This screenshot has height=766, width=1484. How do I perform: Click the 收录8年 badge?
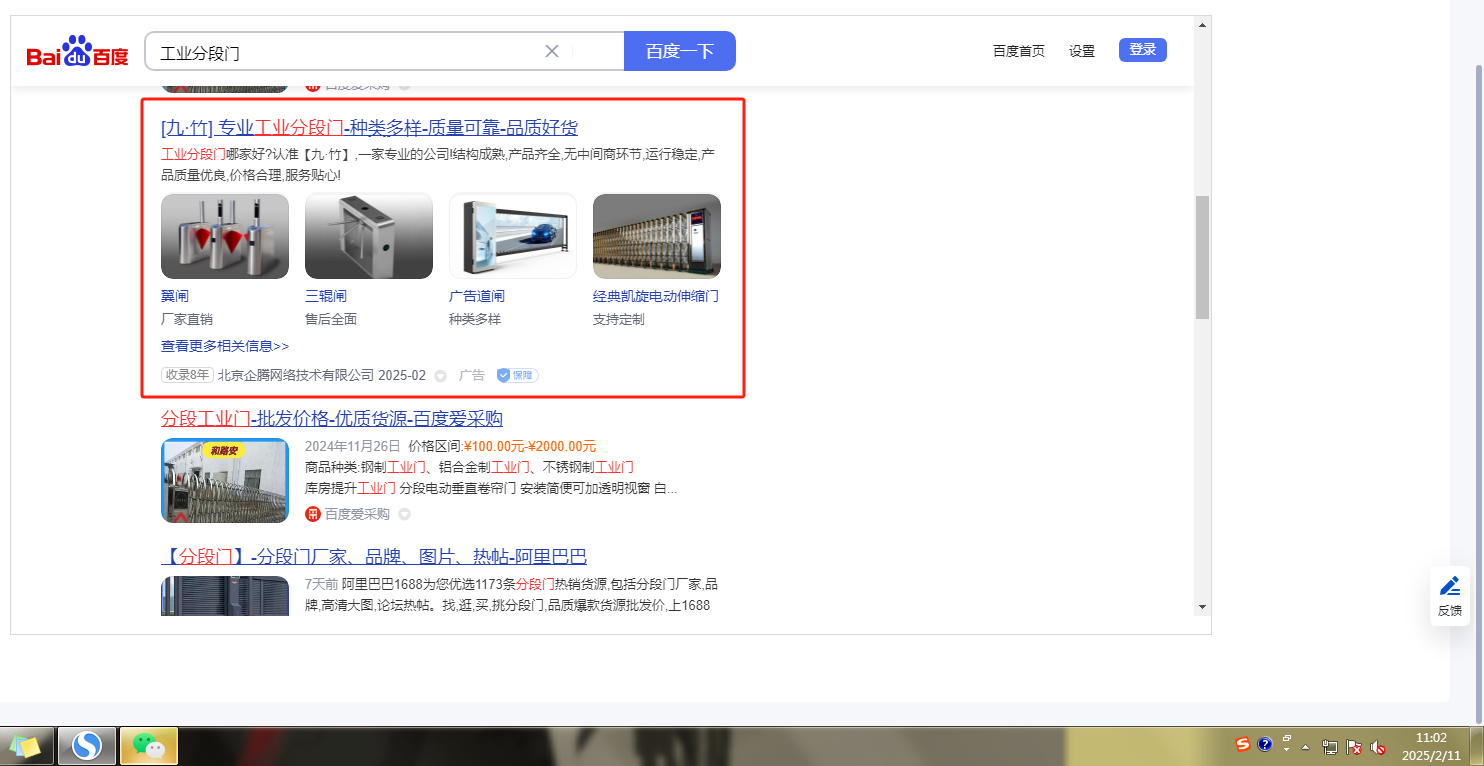click(187, 375)
